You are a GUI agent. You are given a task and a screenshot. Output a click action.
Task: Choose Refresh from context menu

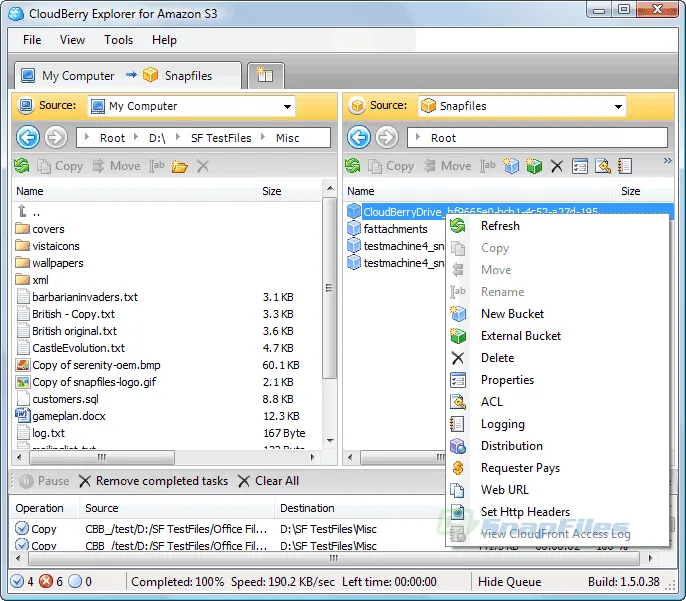pos(557,226)
